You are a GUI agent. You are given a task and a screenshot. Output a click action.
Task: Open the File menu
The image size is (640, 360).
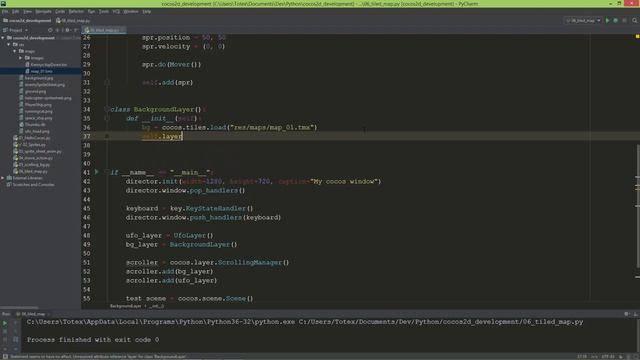(5, 11)
